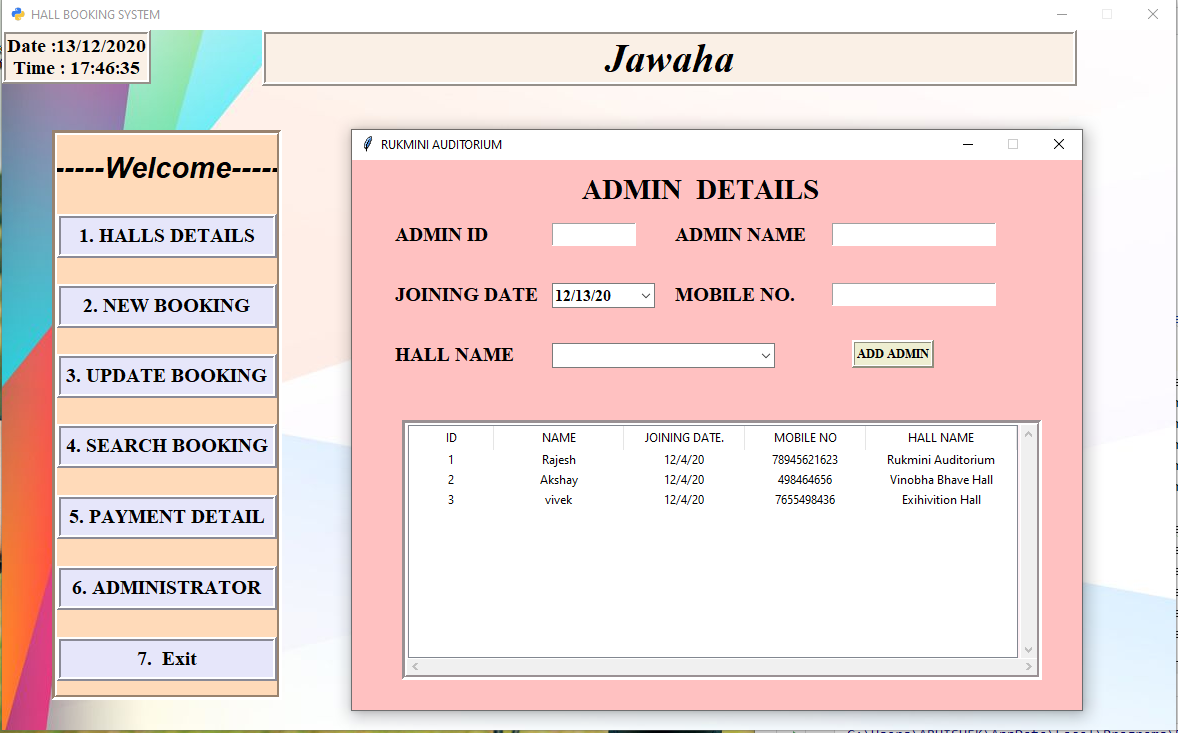Image resolution: width=1178 pixels, height=733 pixels.
Task: Click the horizontal scrollbar left arrow
Action: click(x=415, y=666)
